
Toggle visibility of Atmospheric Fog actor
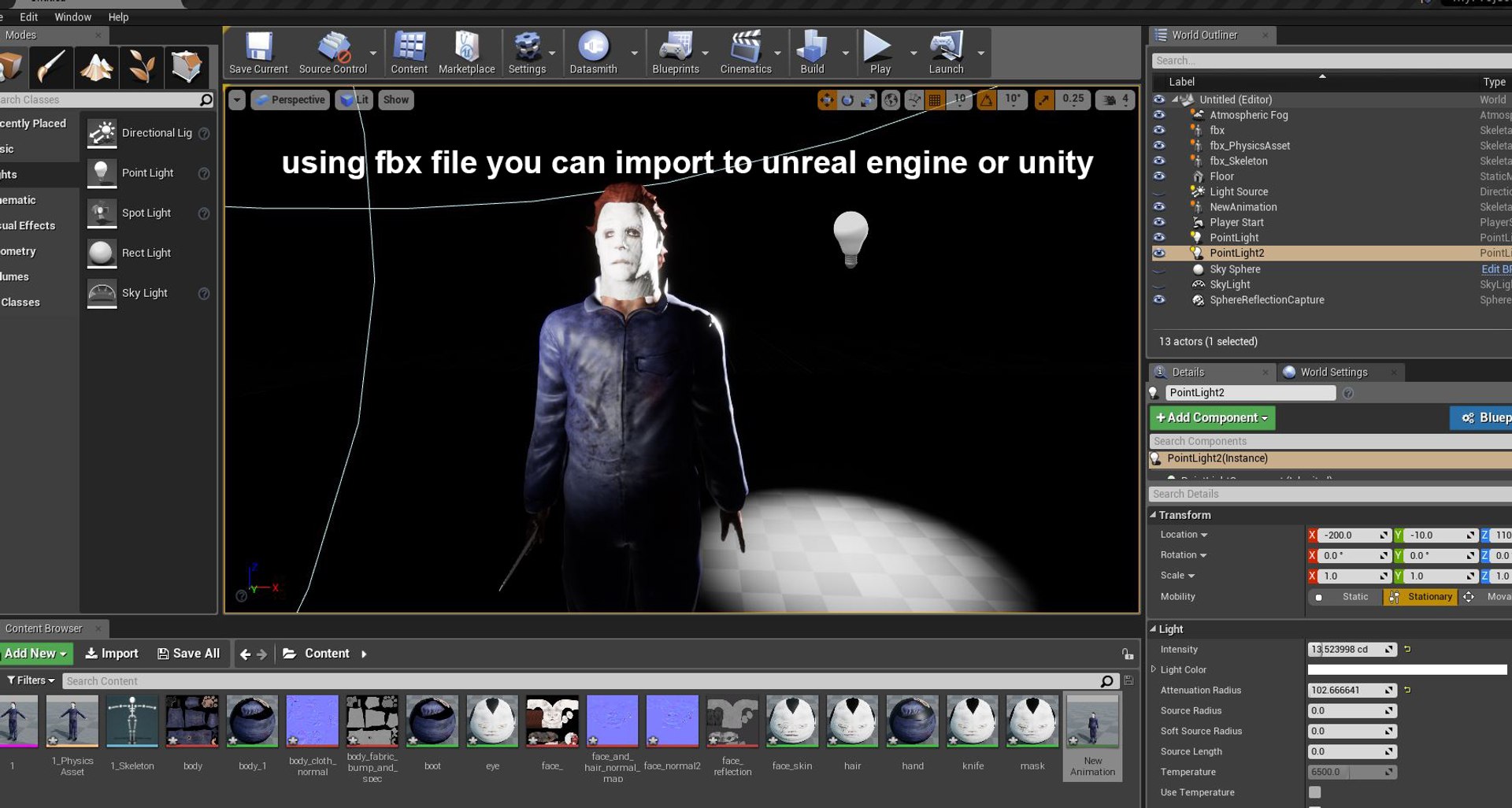coord(1159,115)
